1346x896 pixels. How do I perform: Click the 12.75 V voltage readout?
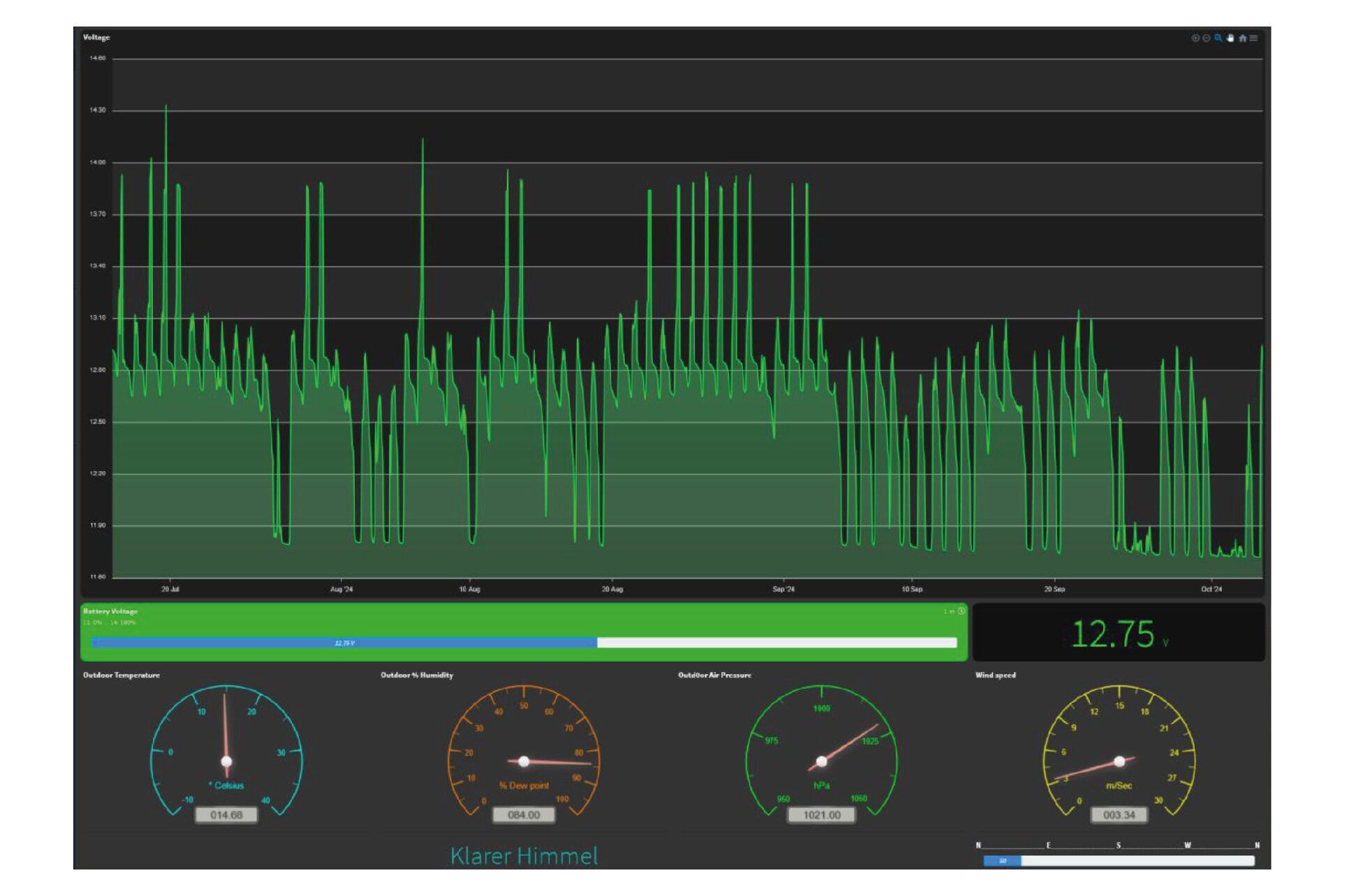(x=1119, y=634)
